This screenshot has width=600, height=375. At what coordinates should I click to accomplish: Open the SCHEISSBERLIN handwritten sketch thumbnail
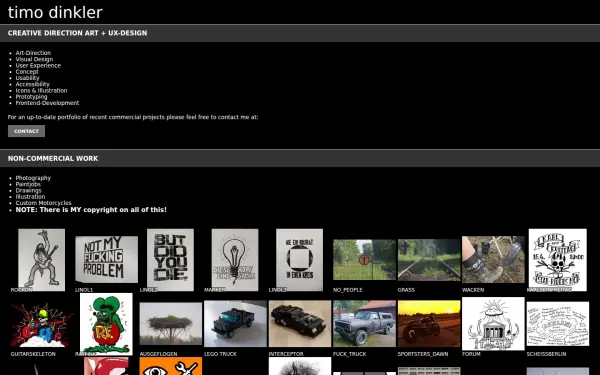(x=558, y=324)
